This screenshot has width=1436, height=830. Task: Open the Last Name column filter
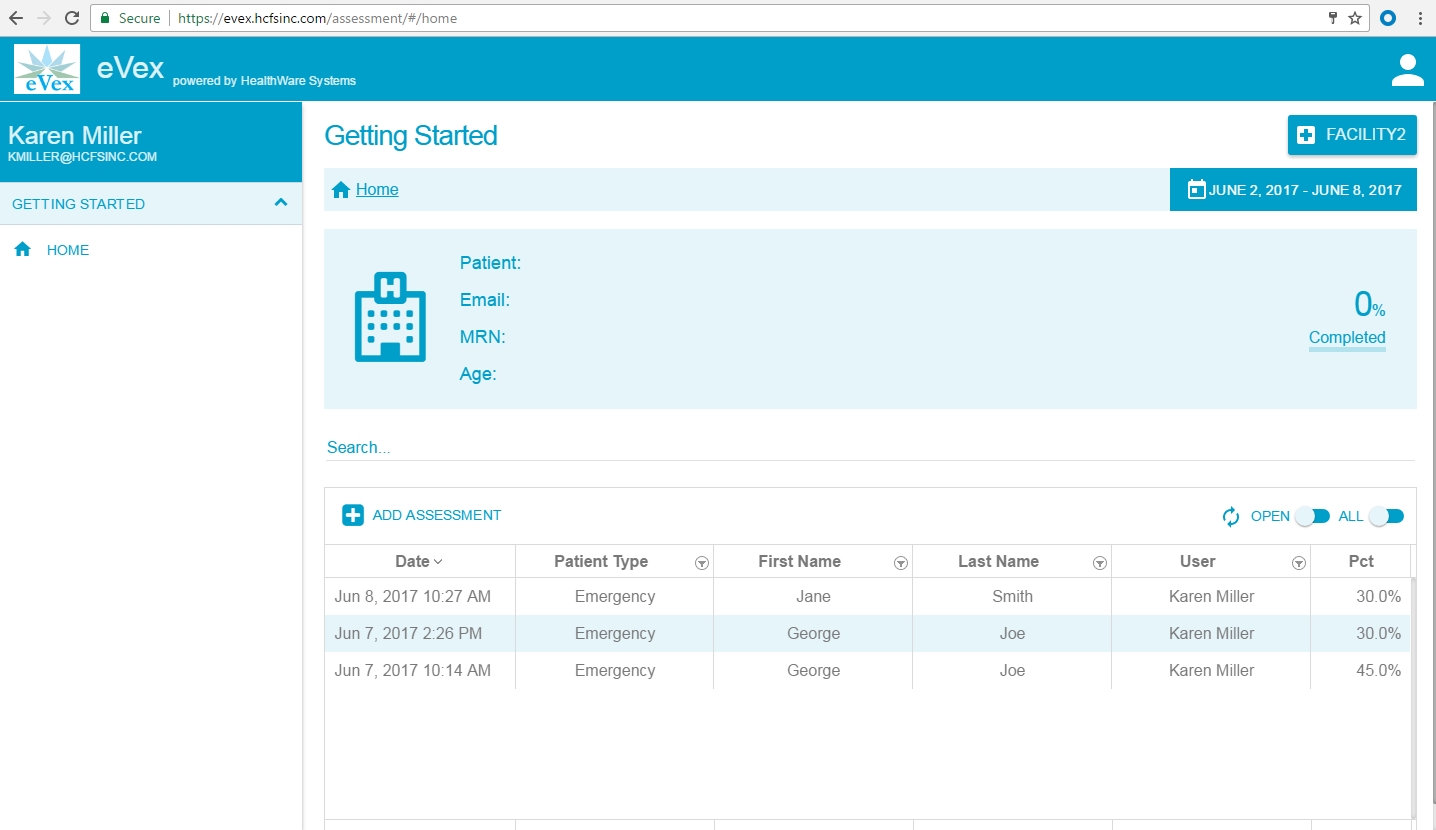pyautogui.click(x=1099, y=563)
